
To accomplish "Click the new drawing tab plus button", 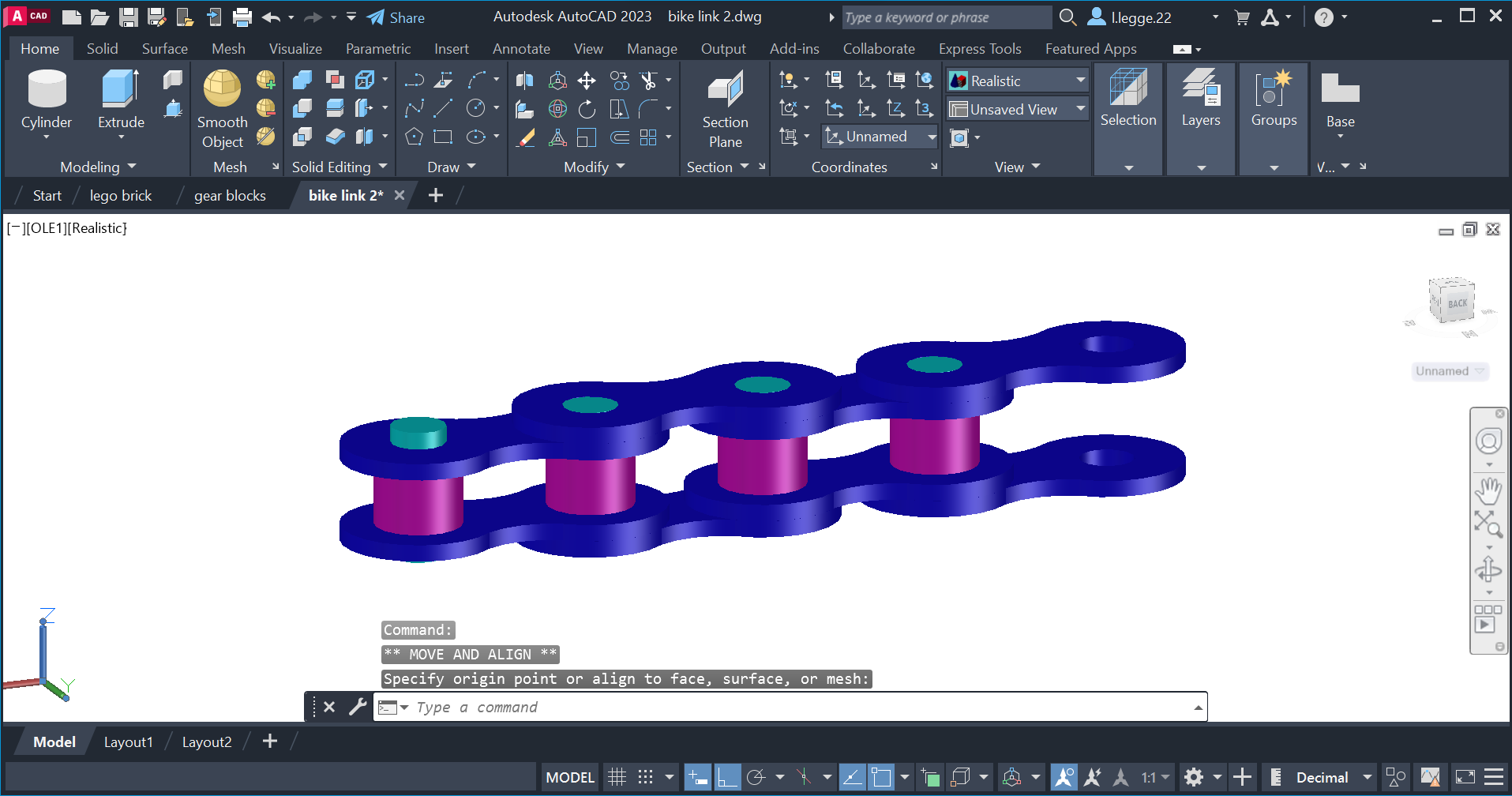I will [x=435, y=195].
